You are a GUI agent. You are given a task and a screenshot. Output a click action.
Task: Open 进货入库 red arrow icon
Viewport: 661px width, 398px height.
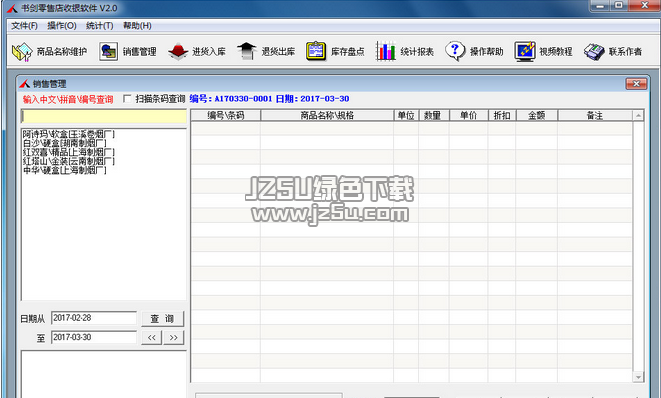click(x=178, y=51)
